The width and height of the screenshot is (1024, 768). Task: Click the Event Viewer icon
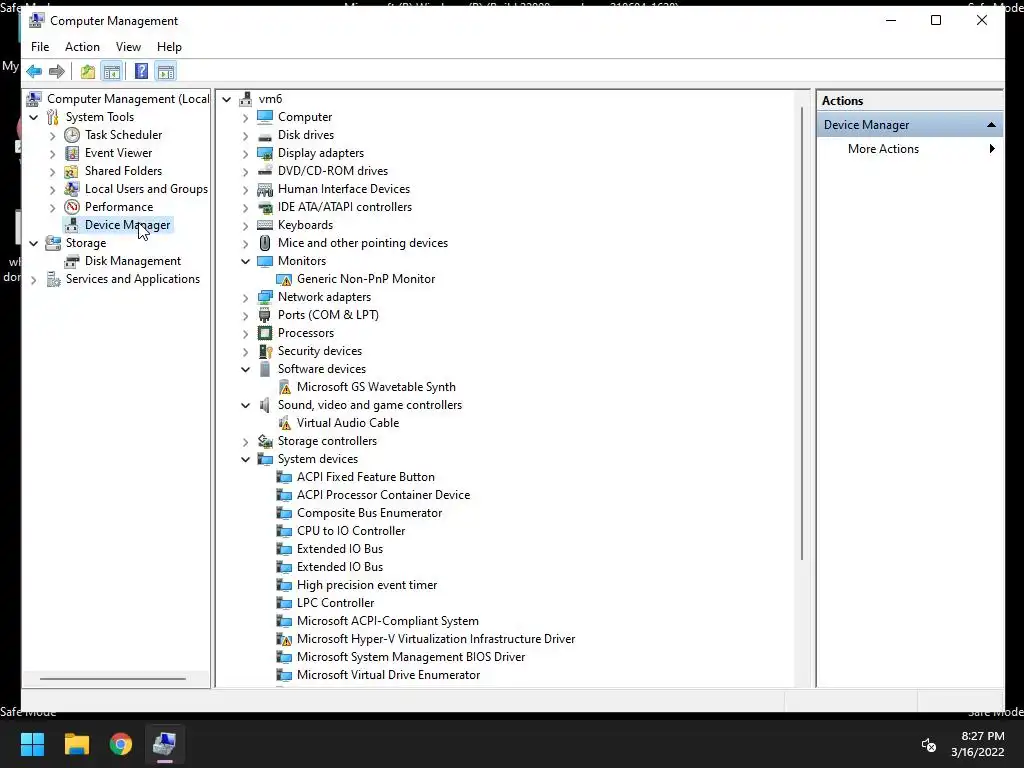click(x=72, y=153)
